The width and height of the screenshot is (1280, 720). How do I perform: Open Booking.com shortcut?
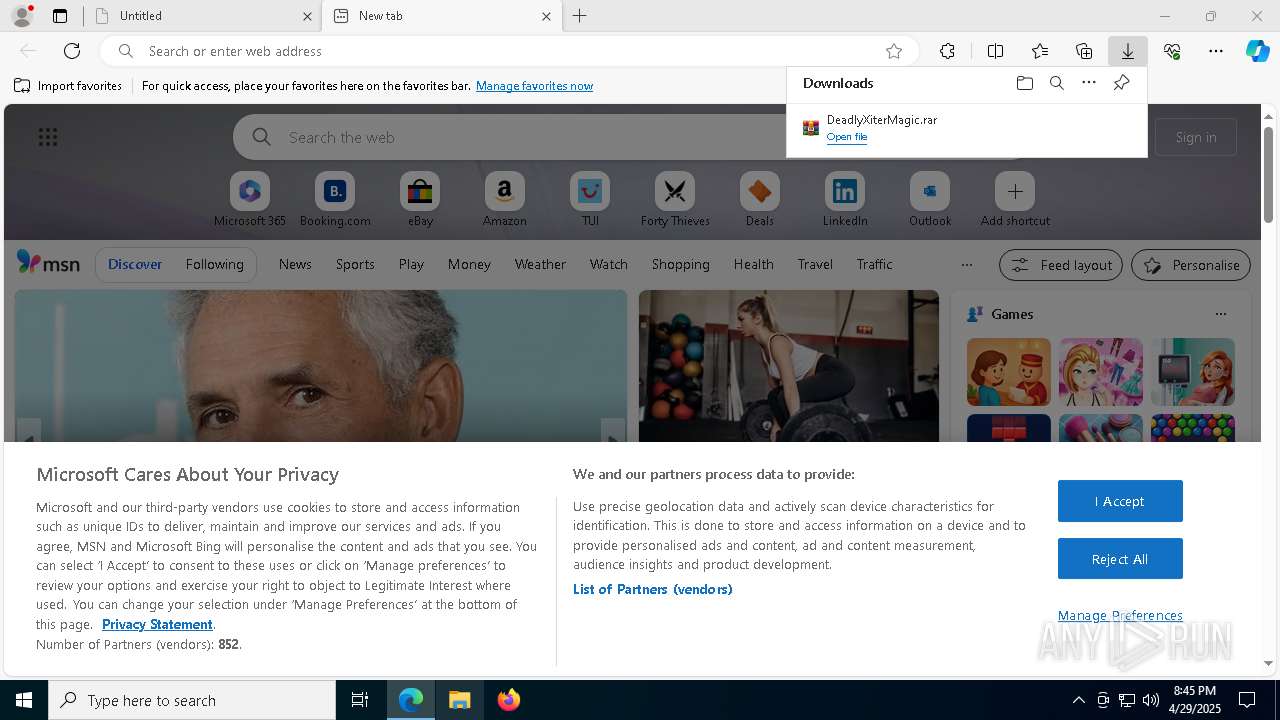click(x=335, y=200)
